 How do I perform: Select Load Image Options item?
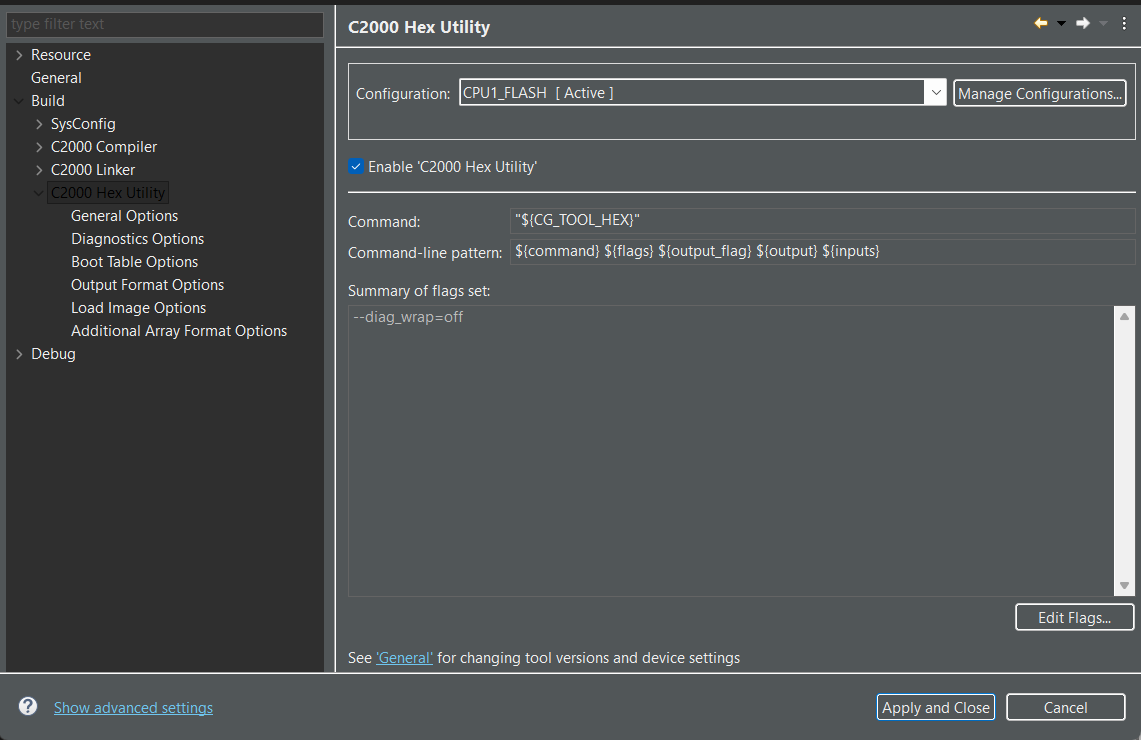pyautogui.click(x=138, y=308)
